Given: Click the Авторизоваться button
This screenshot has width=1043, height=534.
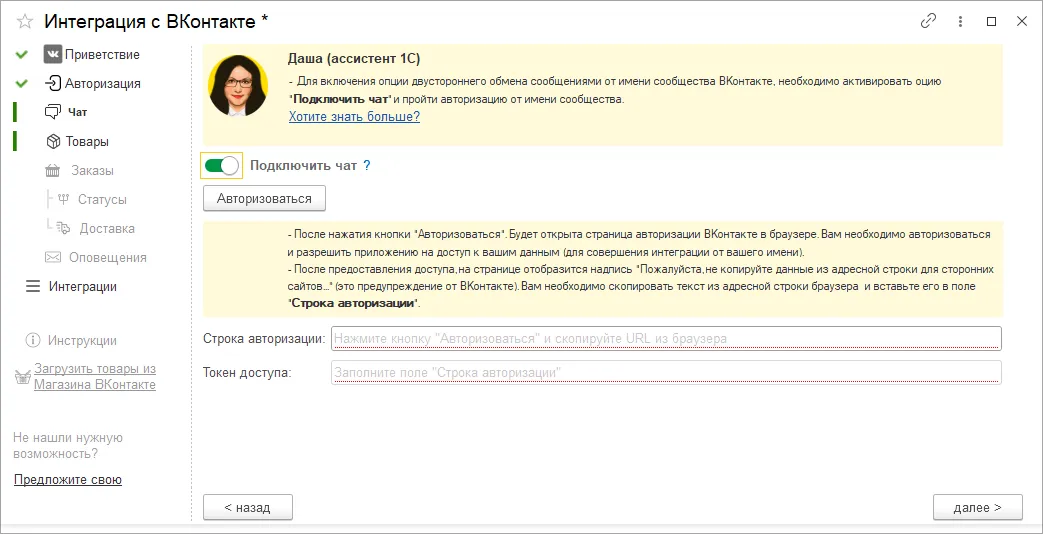Looking at the screenshot, I should (x=264, y=198).
